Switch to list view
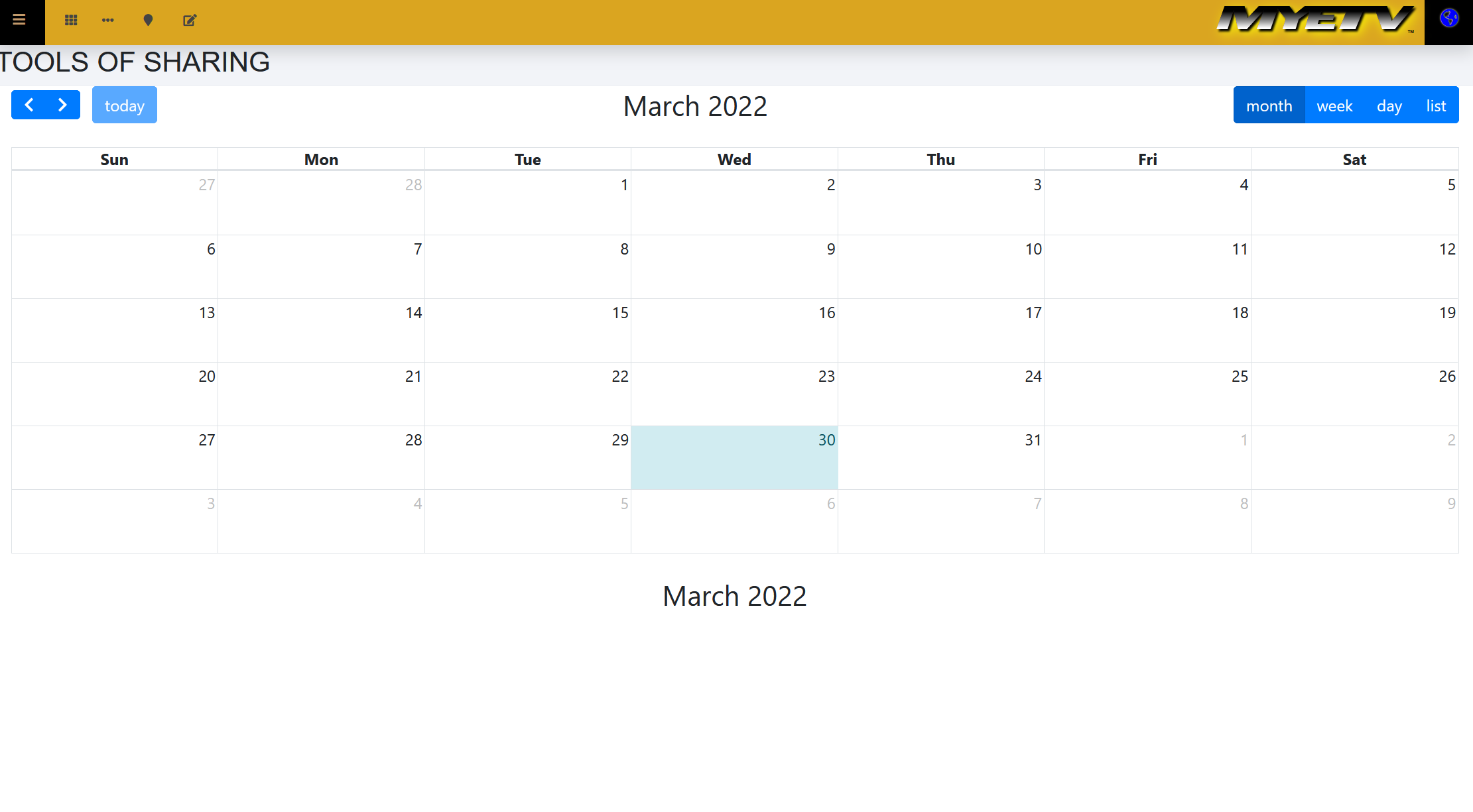This screenshot has height=812, width=1473. (x=1437, y=105)
